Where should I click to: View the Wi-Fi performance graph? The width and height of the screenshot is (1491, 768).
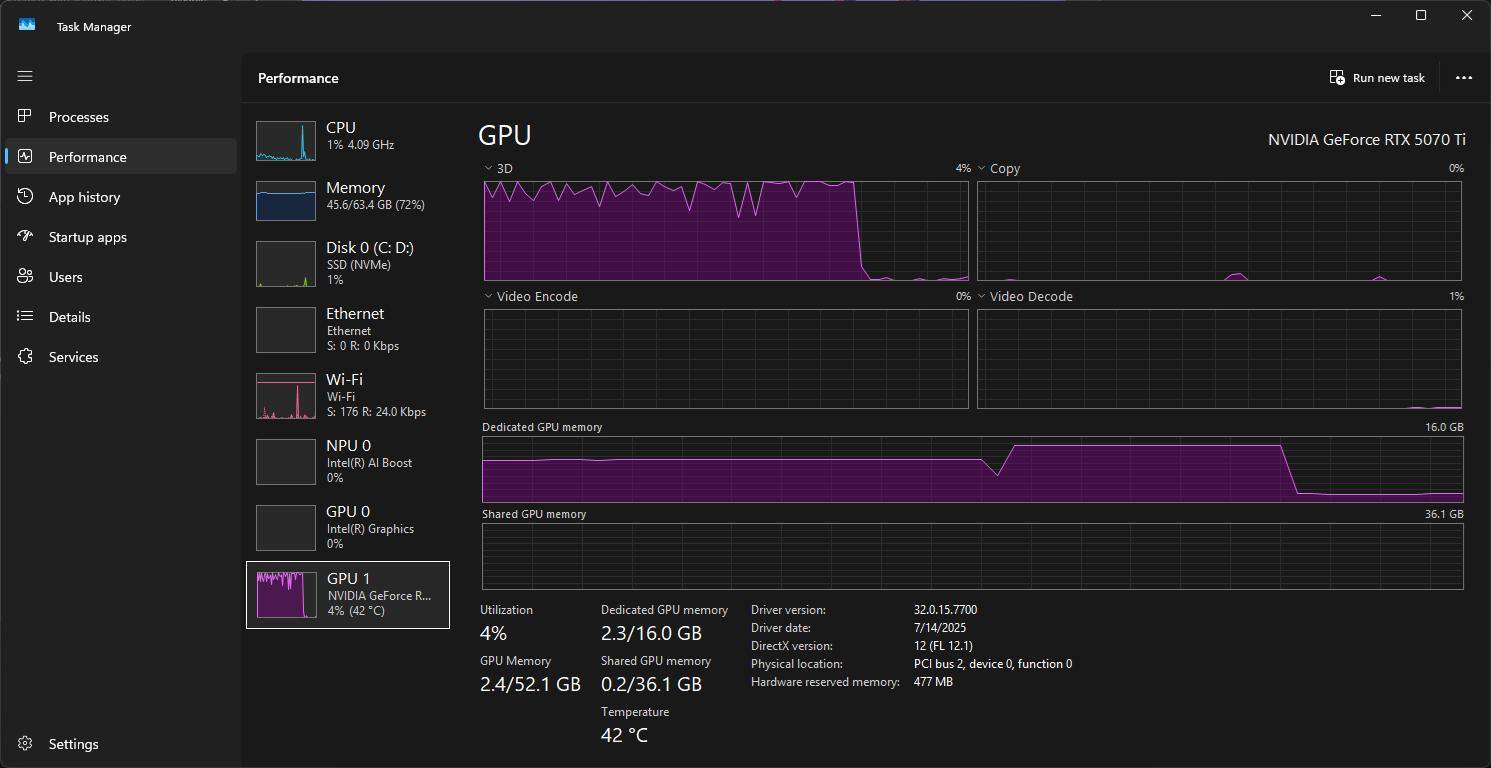(x=286, y=396)
